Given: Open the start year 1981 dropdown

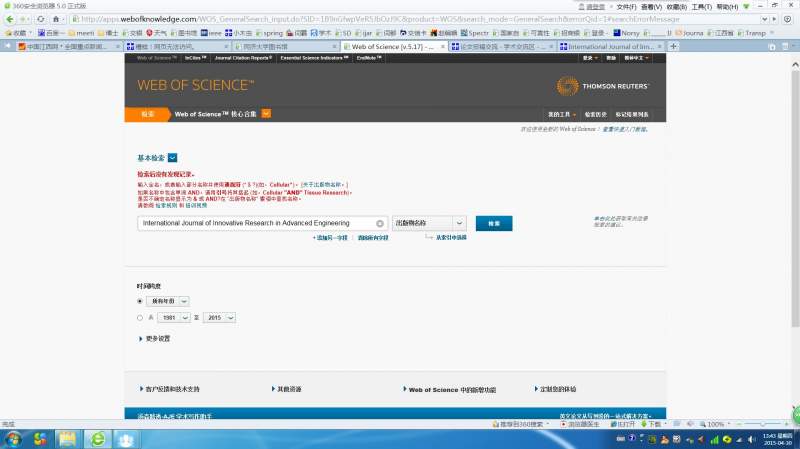Looking at the screenshot, I should coord(174,317).
